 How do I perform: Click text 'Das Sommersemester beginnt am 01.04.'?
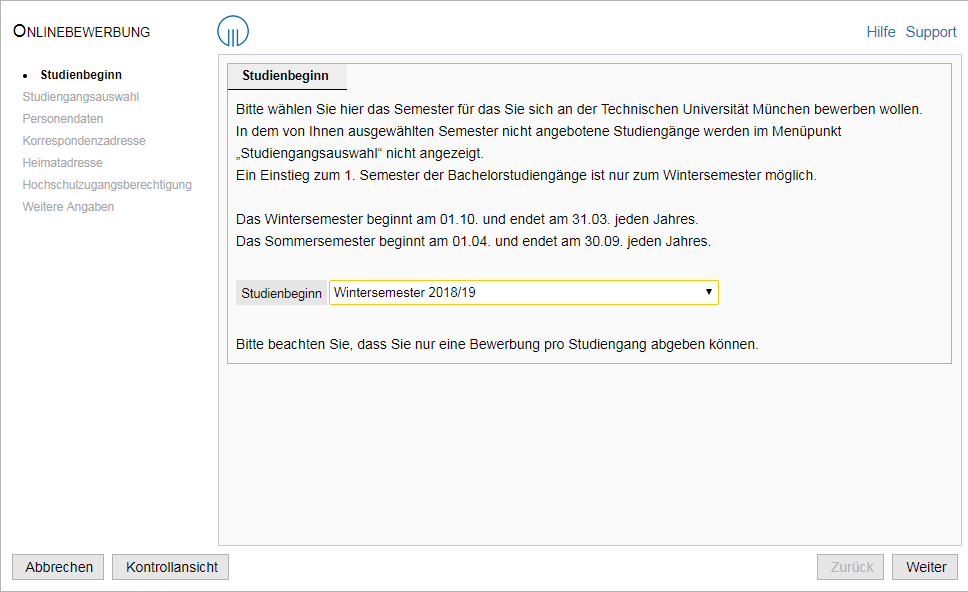(x=364, y=241)
